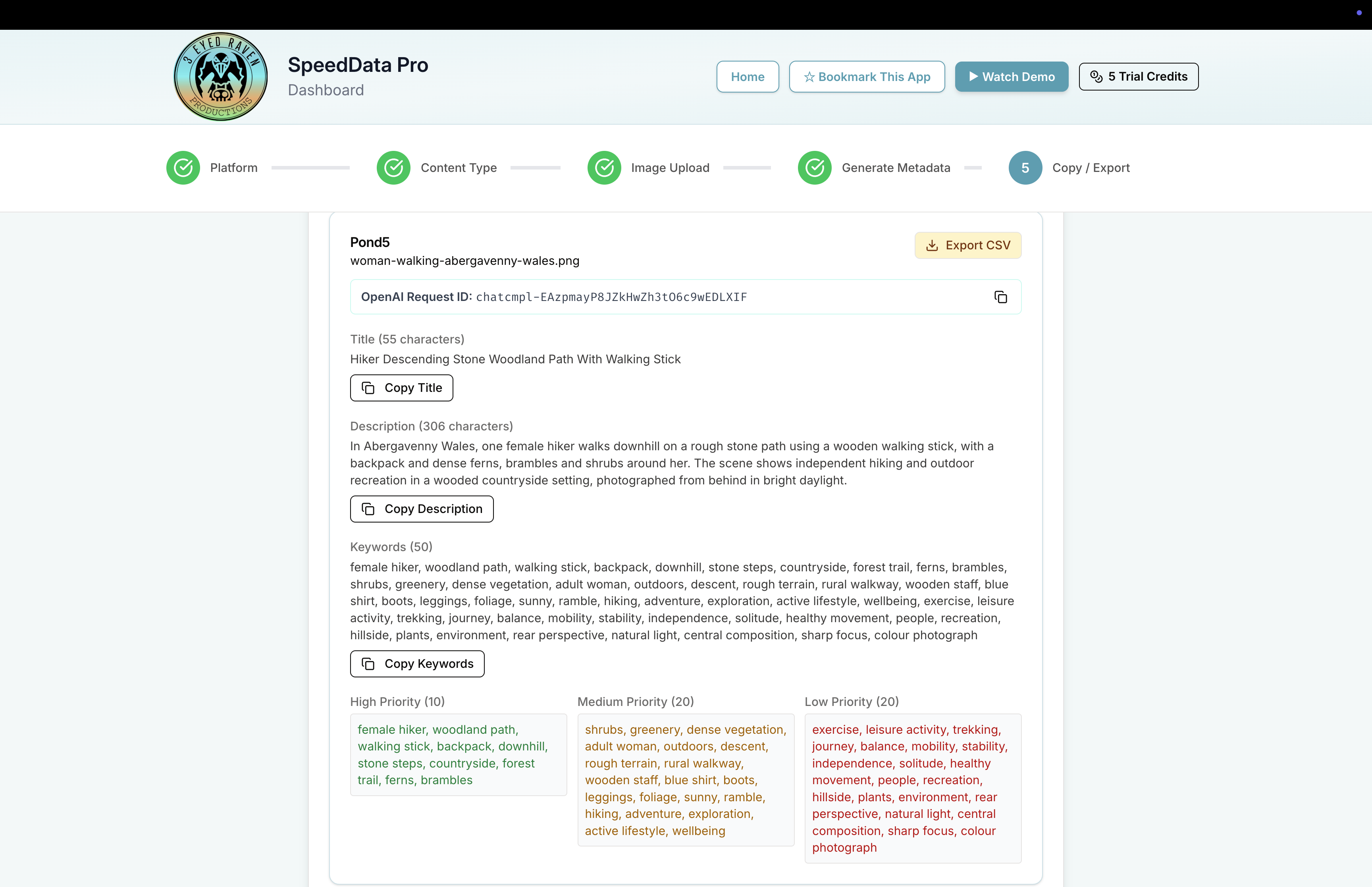This screenshot has height=887, width=1372.
Task: Click the Image Upload step label
Action: pyautogui.click(x=670, y=168)
